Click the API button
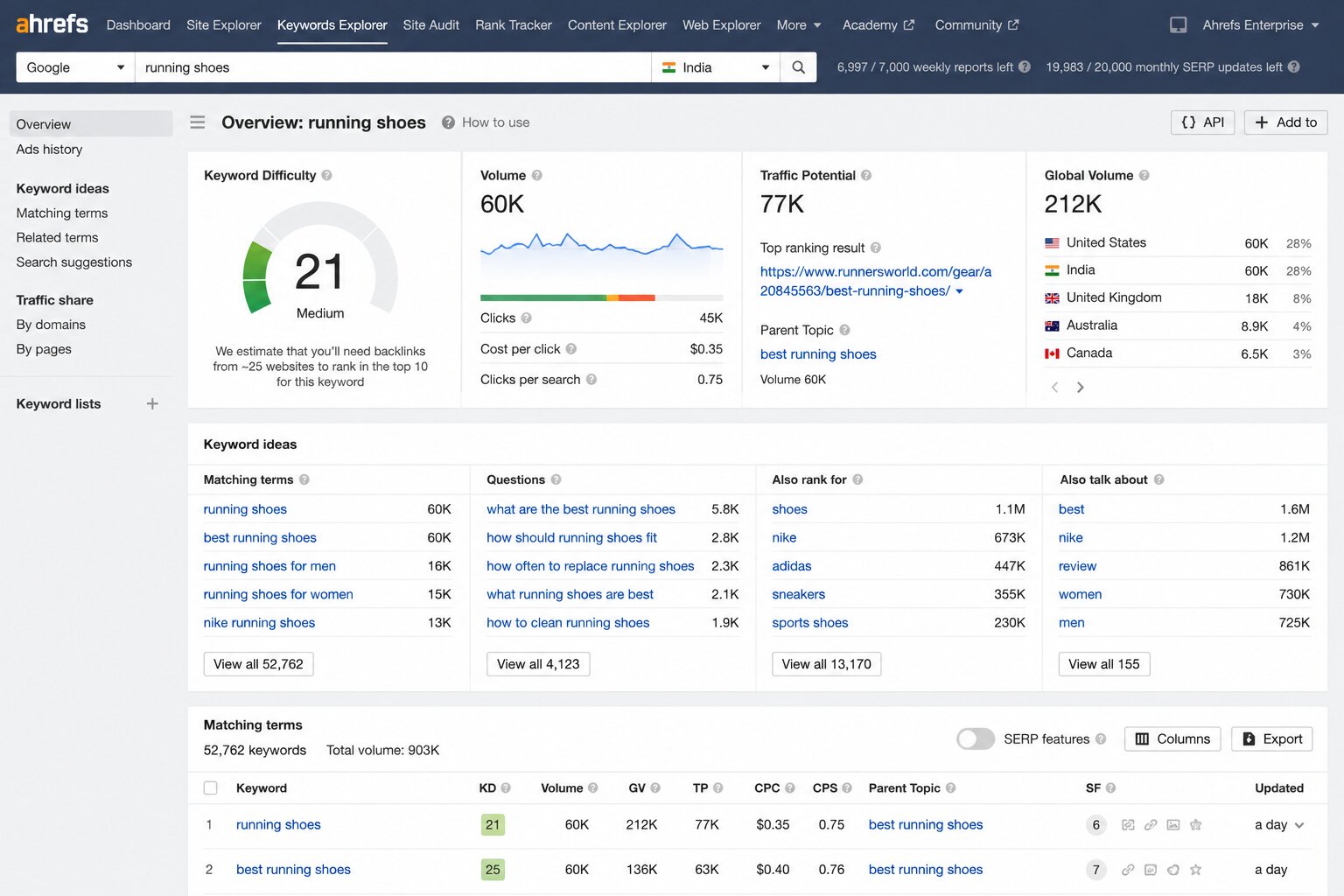This screenshot has width=1344, height=896. point(1202,122)
